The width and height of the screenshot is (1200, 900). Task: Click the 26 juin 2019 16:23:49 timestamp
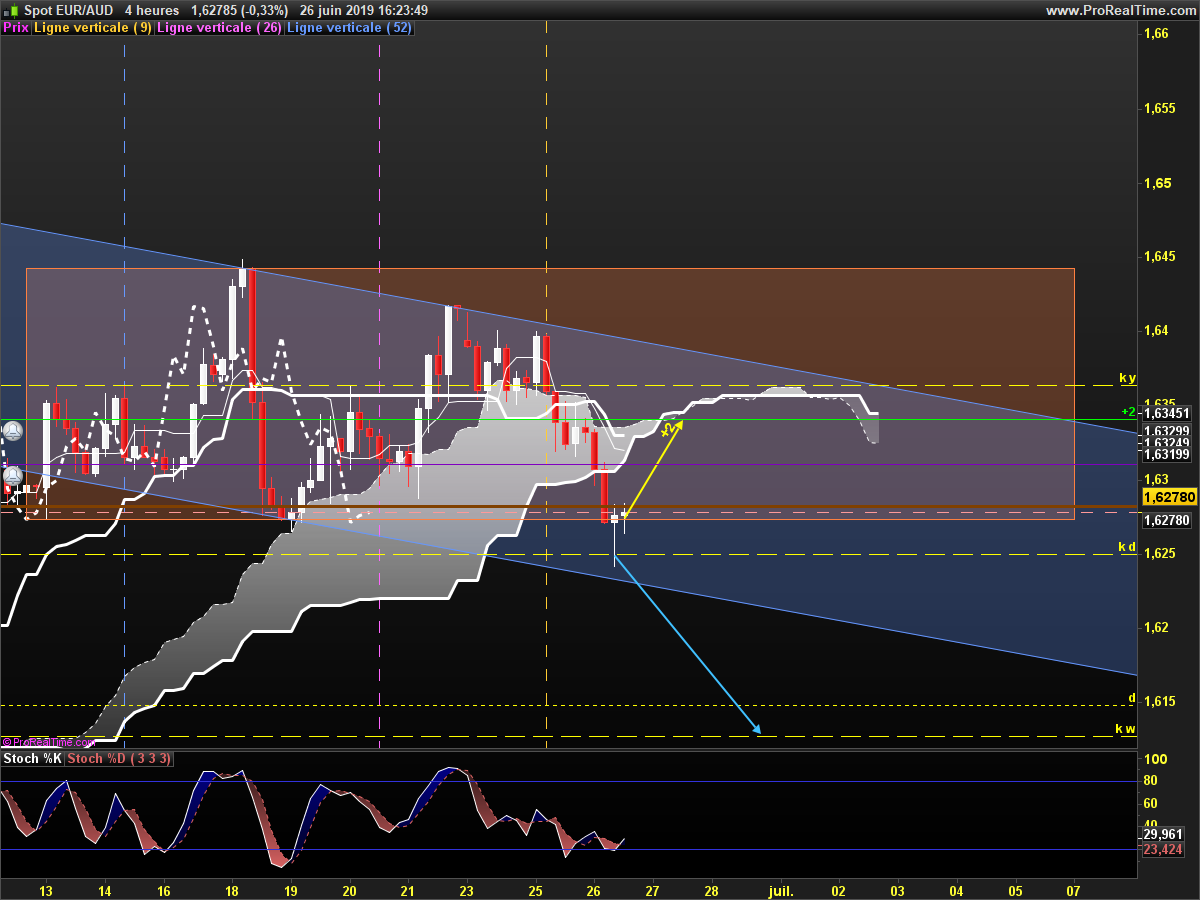[x=364, y=10]
